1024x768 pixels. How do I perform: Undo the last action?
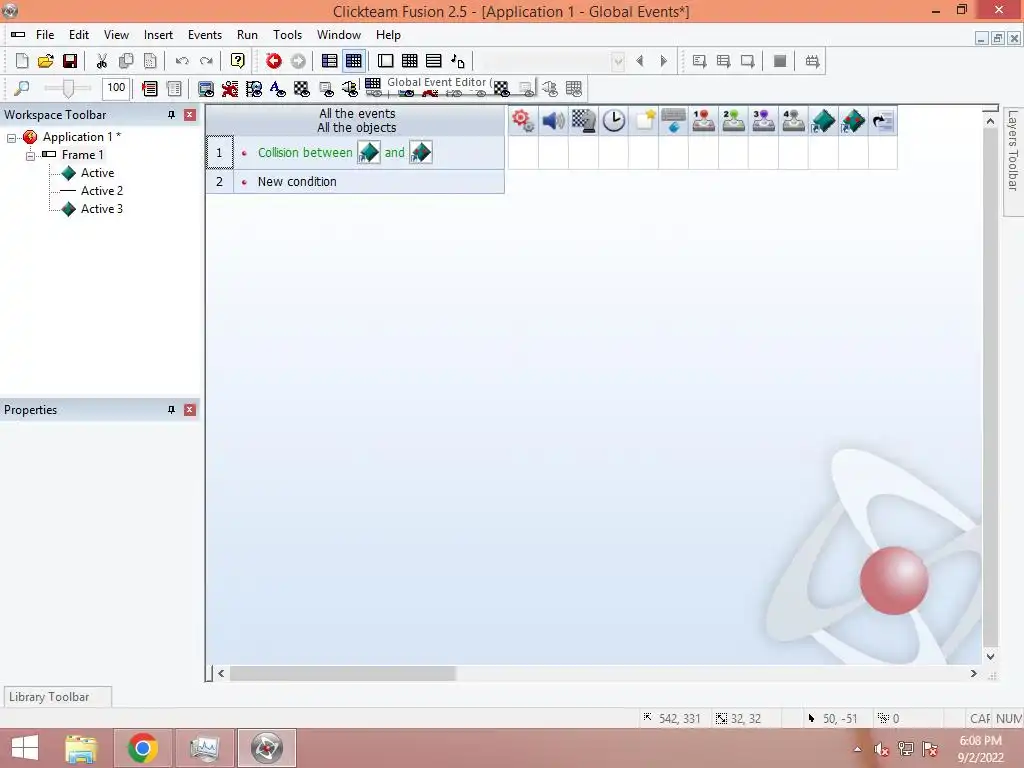(x=182, y=61)
